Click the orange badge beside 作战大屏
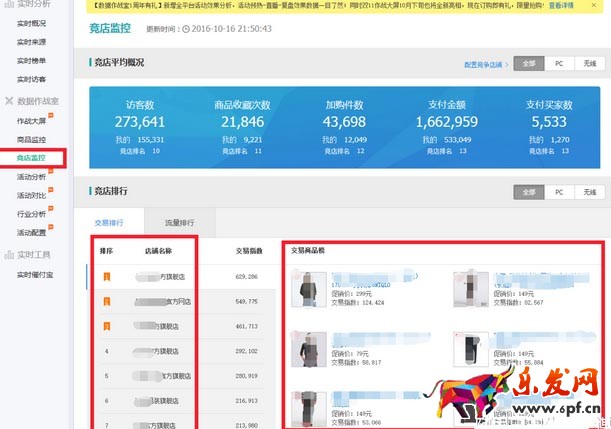Viewport: 611px width, 429px height. [x=49, y=114]
